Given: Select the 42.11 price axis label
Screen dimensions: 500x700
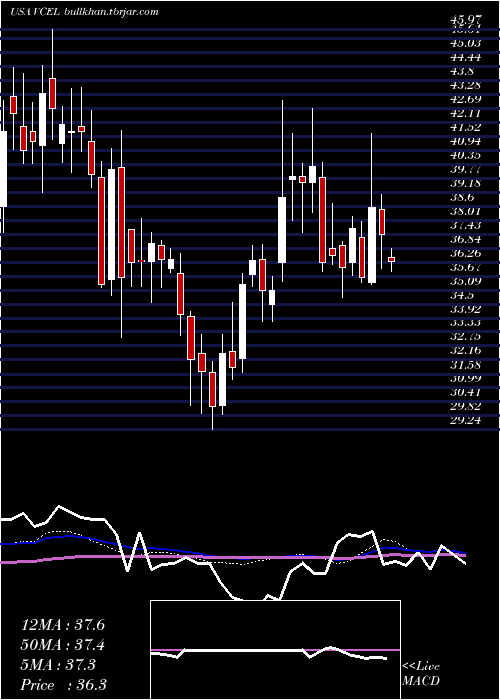Looking at the screenshot, I should click(466, 113).
